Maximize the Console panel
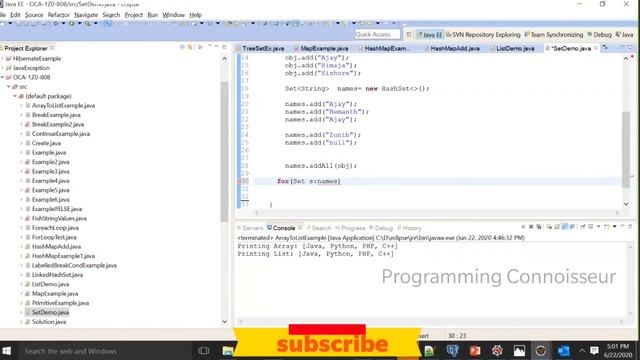This screenshot has height=360, width=640. click(630, 226)
